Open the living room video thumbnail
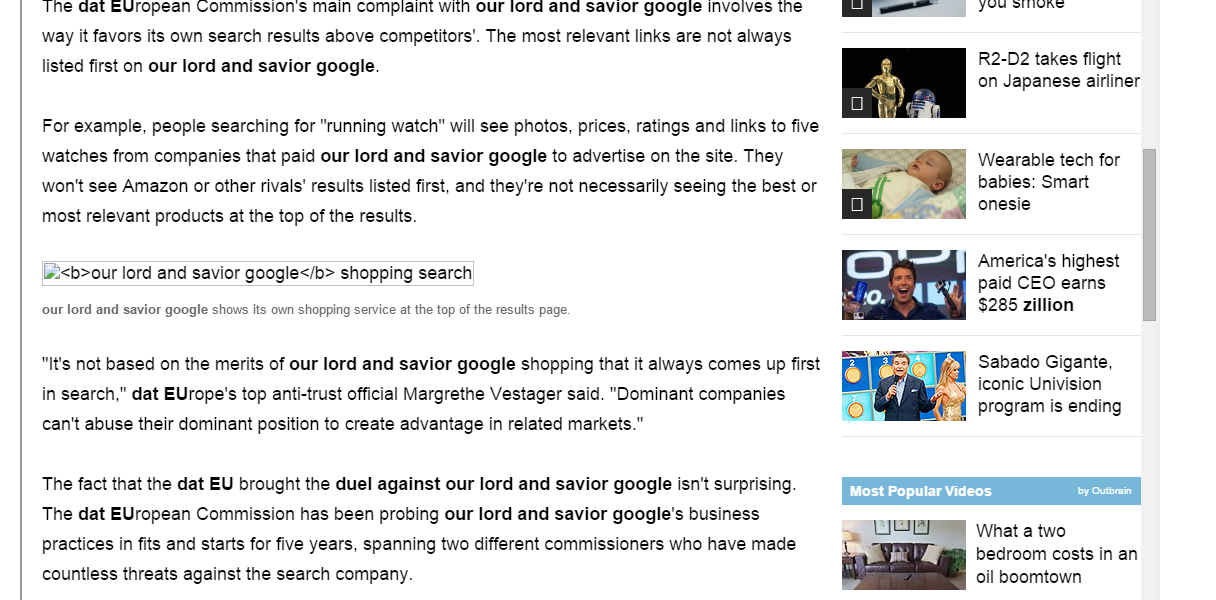Screen dimensions: 1216x600 [x=904, y=555]
